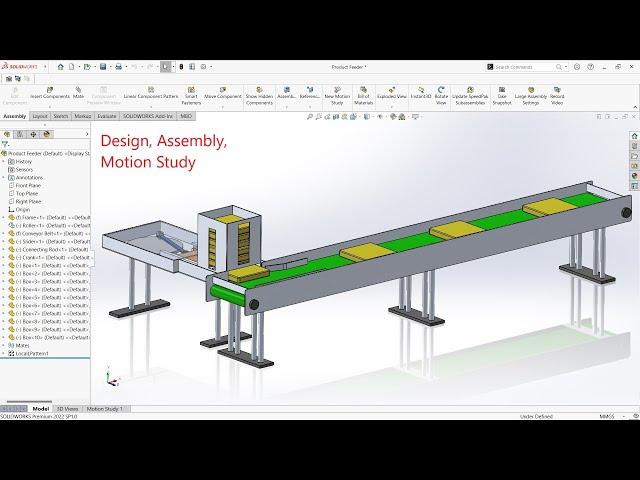Select Top Plane in the tree

click(x=23, y=193)
